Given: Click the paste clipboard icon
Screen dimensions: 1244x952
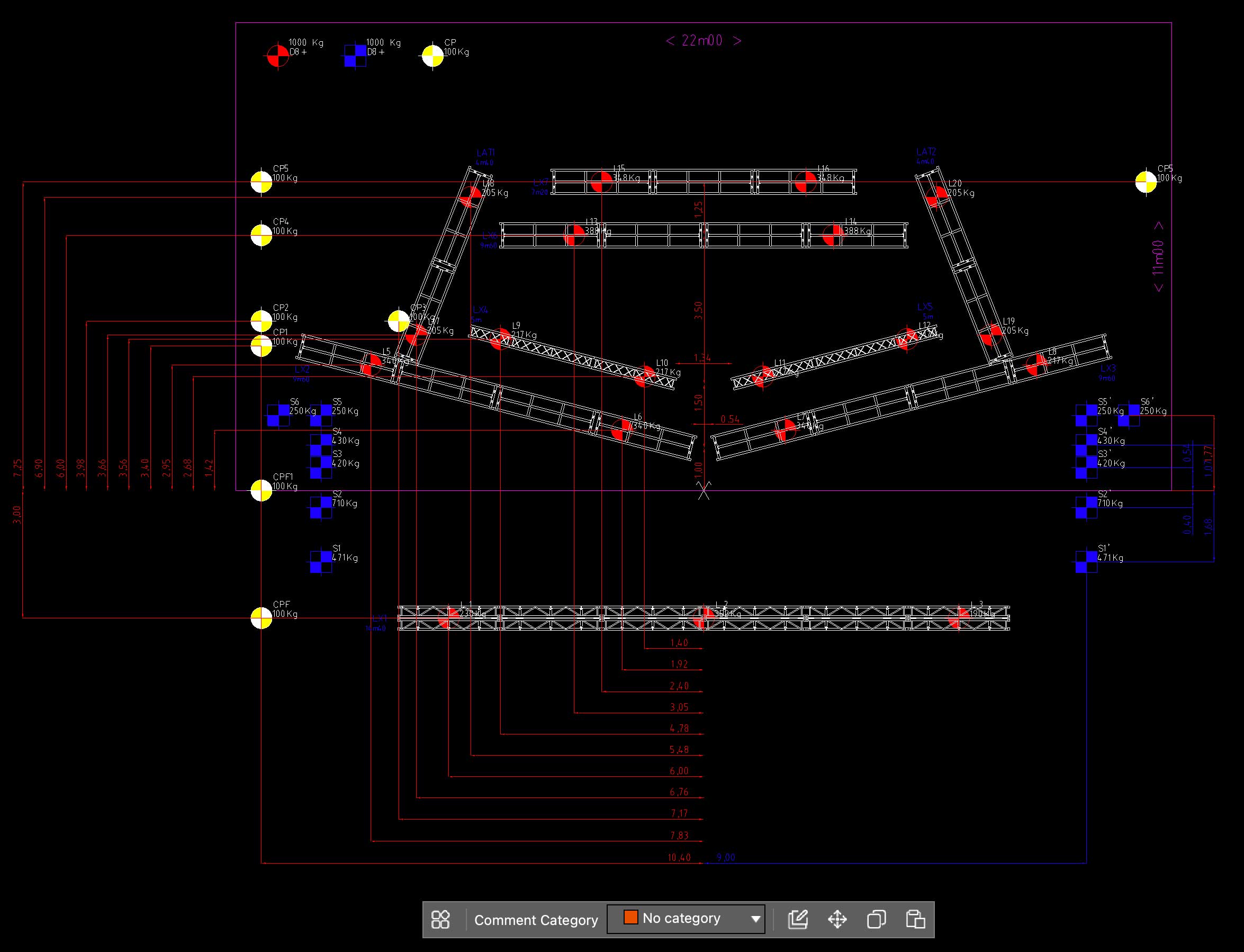Looking at the screenshot, I should pos(915,919).
